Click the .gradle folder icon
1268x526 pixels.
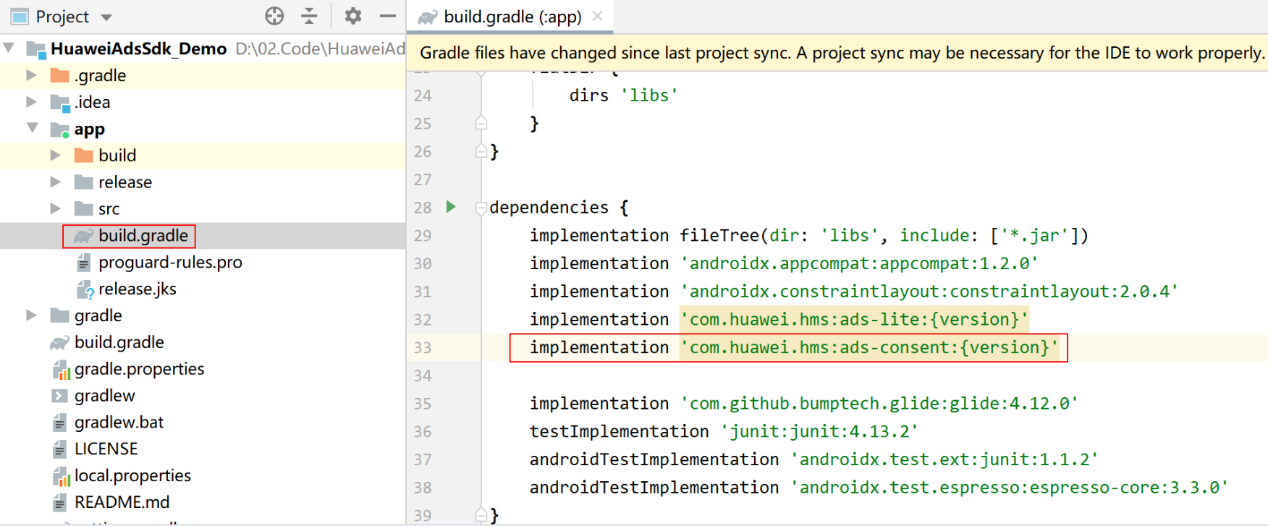point(60,75)
